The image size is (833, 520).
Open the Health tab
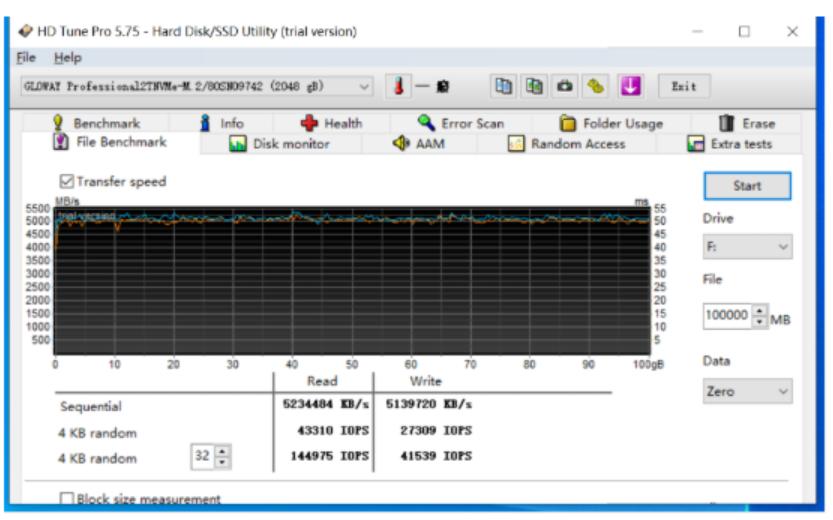332,123
